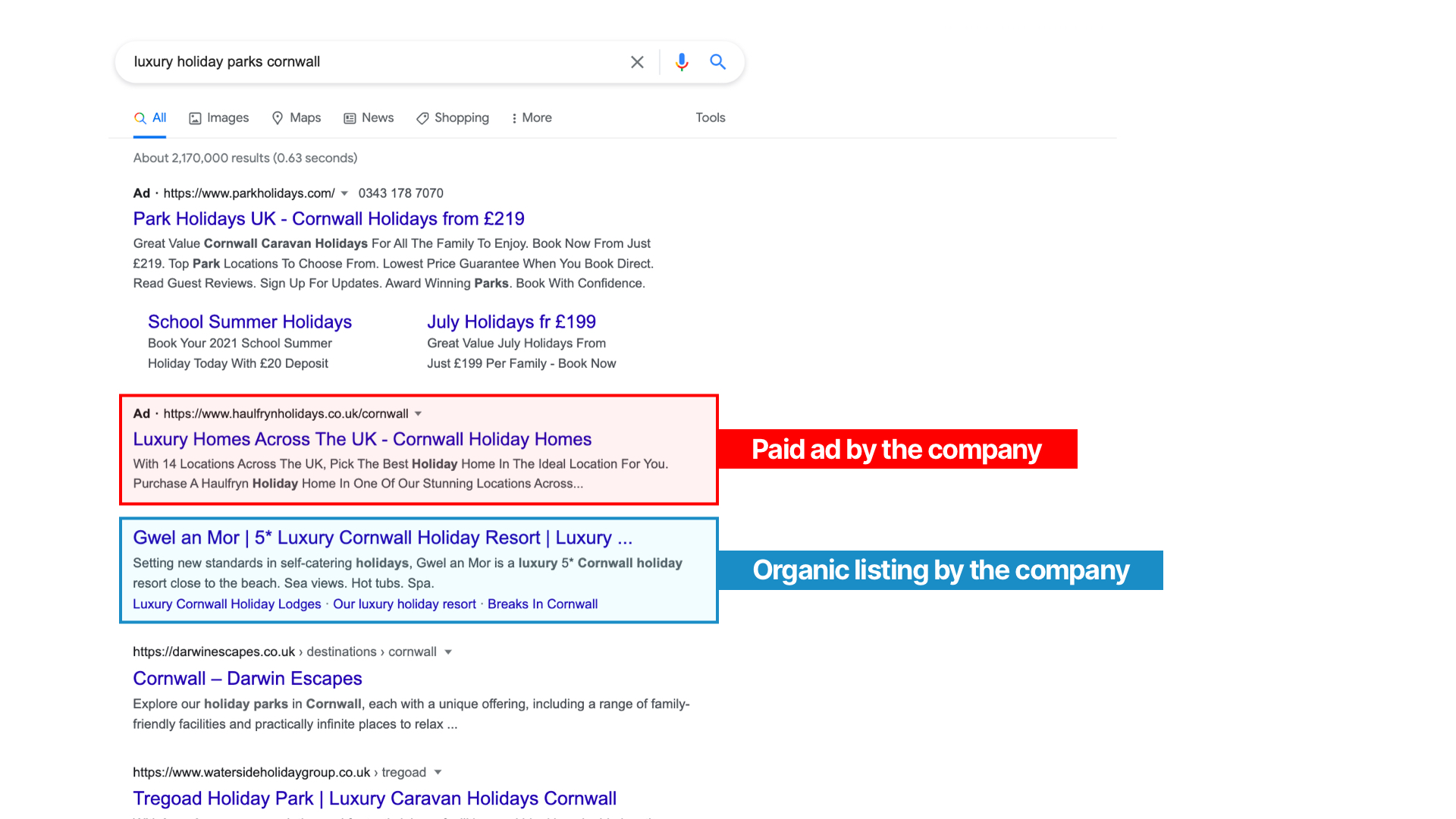Image resolution: width=1456 pixels, height=819 pixels.
Task: Click into the search box text
Action: tap(227, 62)
